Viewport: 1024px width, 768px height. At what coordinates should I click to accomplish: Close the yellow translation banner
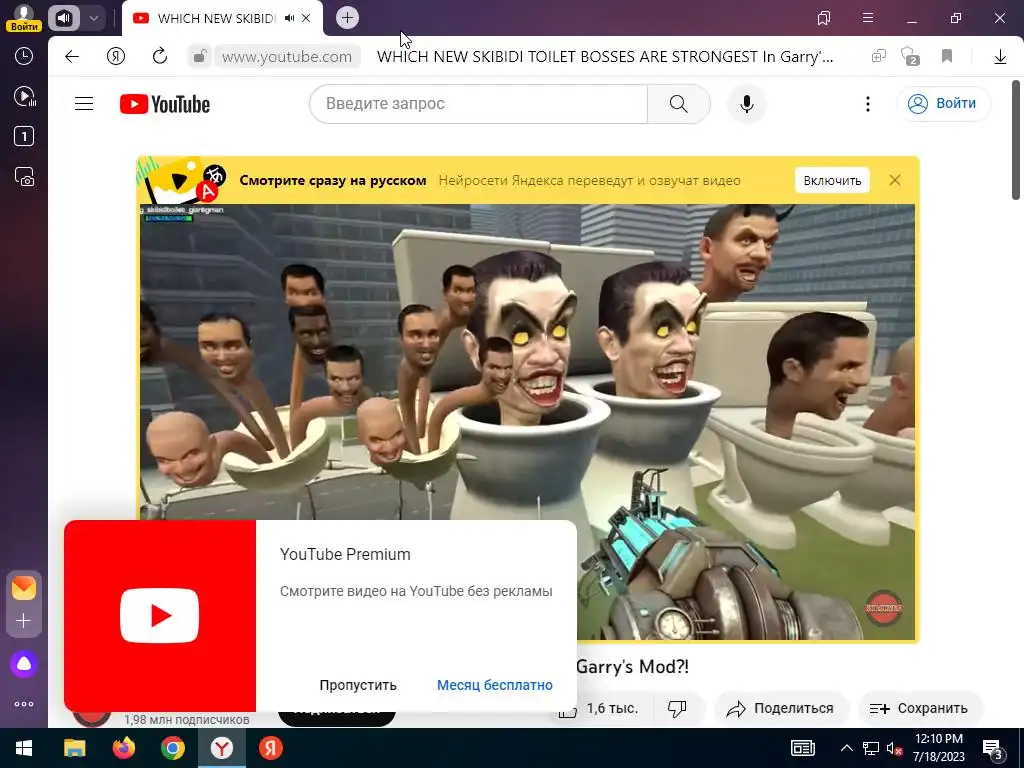click(895, 180)
